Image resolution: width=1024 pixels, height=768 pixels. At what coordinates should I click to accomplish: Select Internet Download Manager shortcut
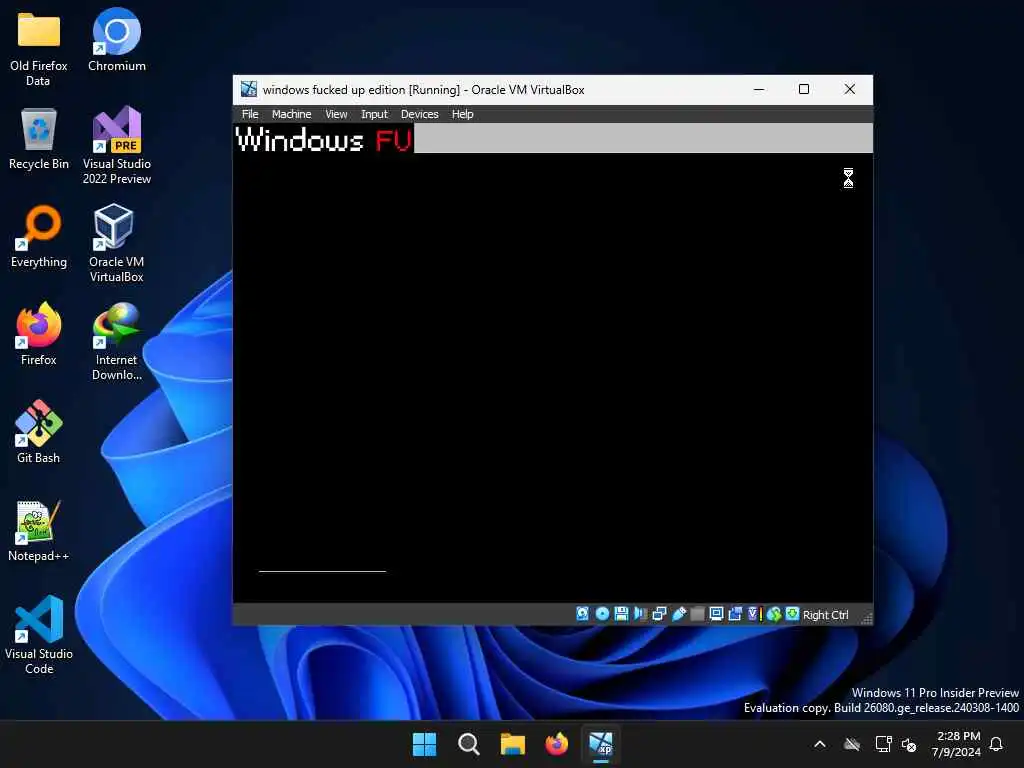click(116, 341)
